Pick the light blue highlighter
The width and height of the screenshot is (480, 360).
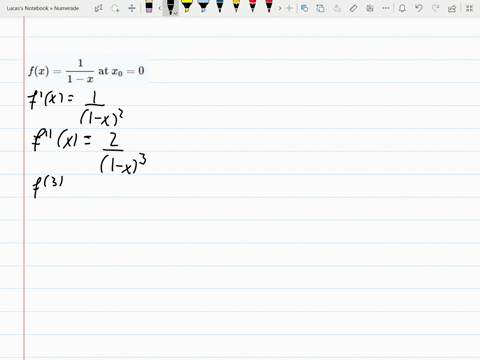[x=203, y=6]
